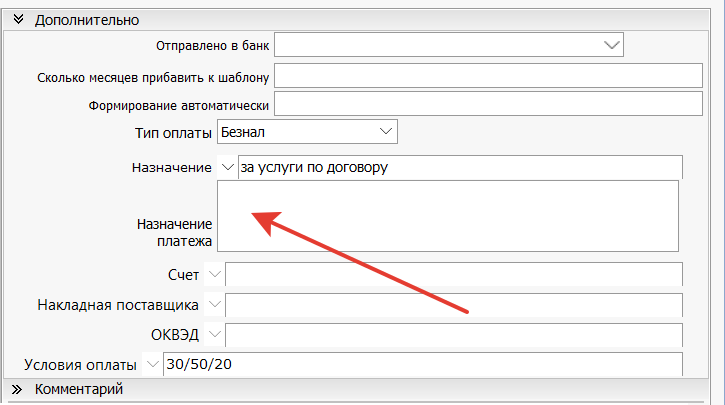The width and height of the screenshot is (725, 405).
Task: Click the Комментарий section header title
Action: point(79,389)
